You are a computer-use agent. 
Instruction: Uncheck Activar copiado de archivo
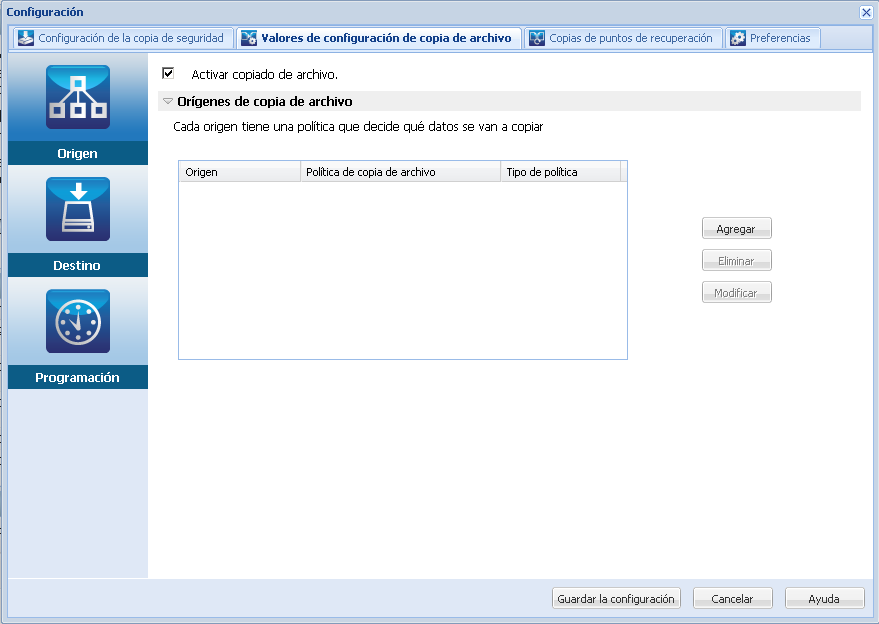pos(168,73)
